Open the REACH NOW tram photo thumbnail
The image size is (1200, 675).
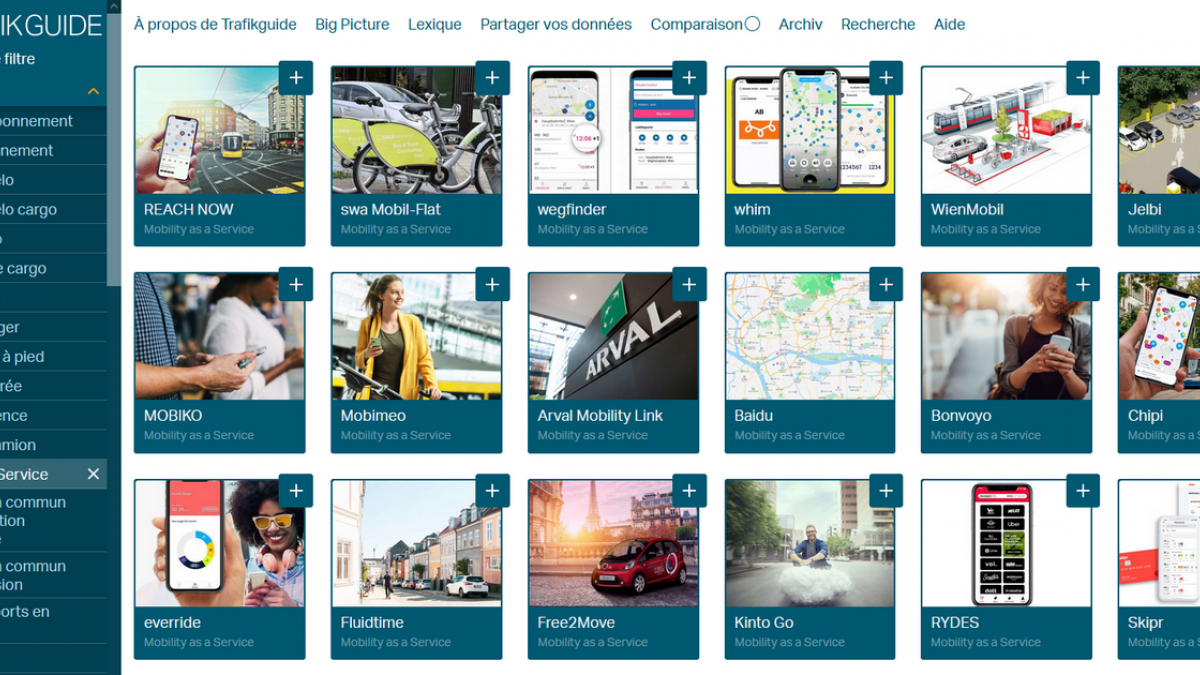coord(220,130)
